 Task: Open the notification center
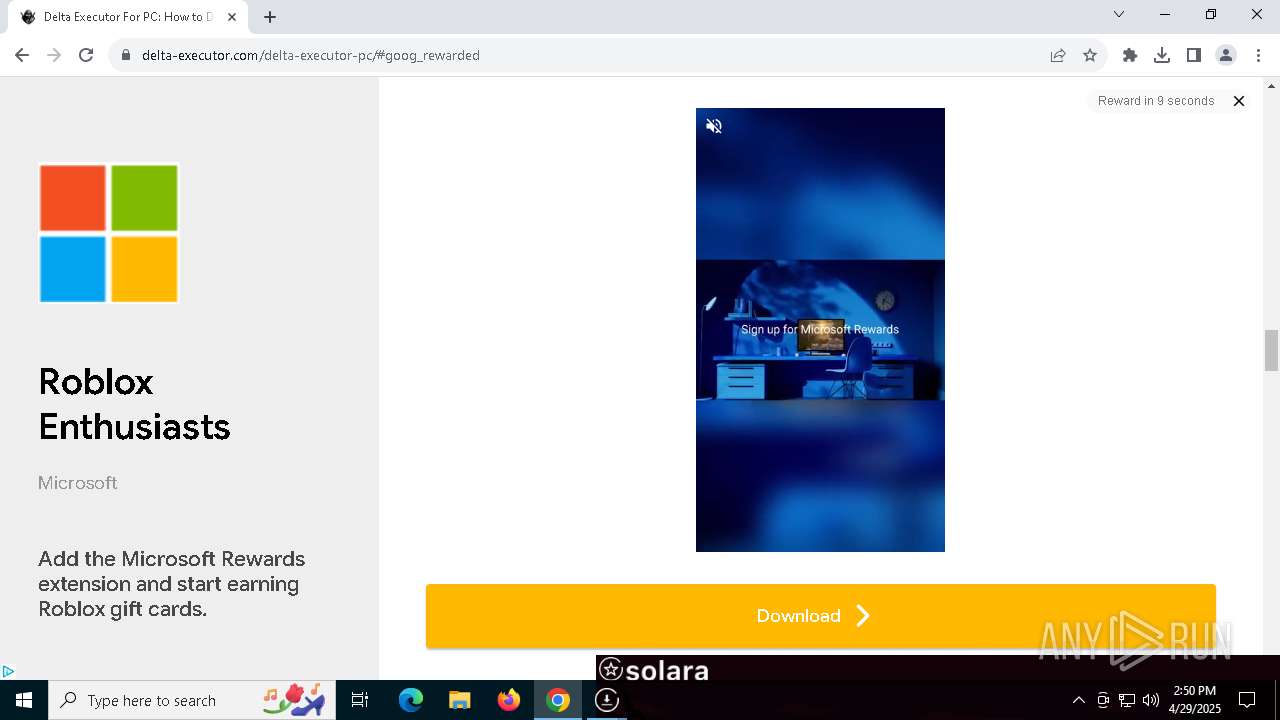click(1247, 700)
